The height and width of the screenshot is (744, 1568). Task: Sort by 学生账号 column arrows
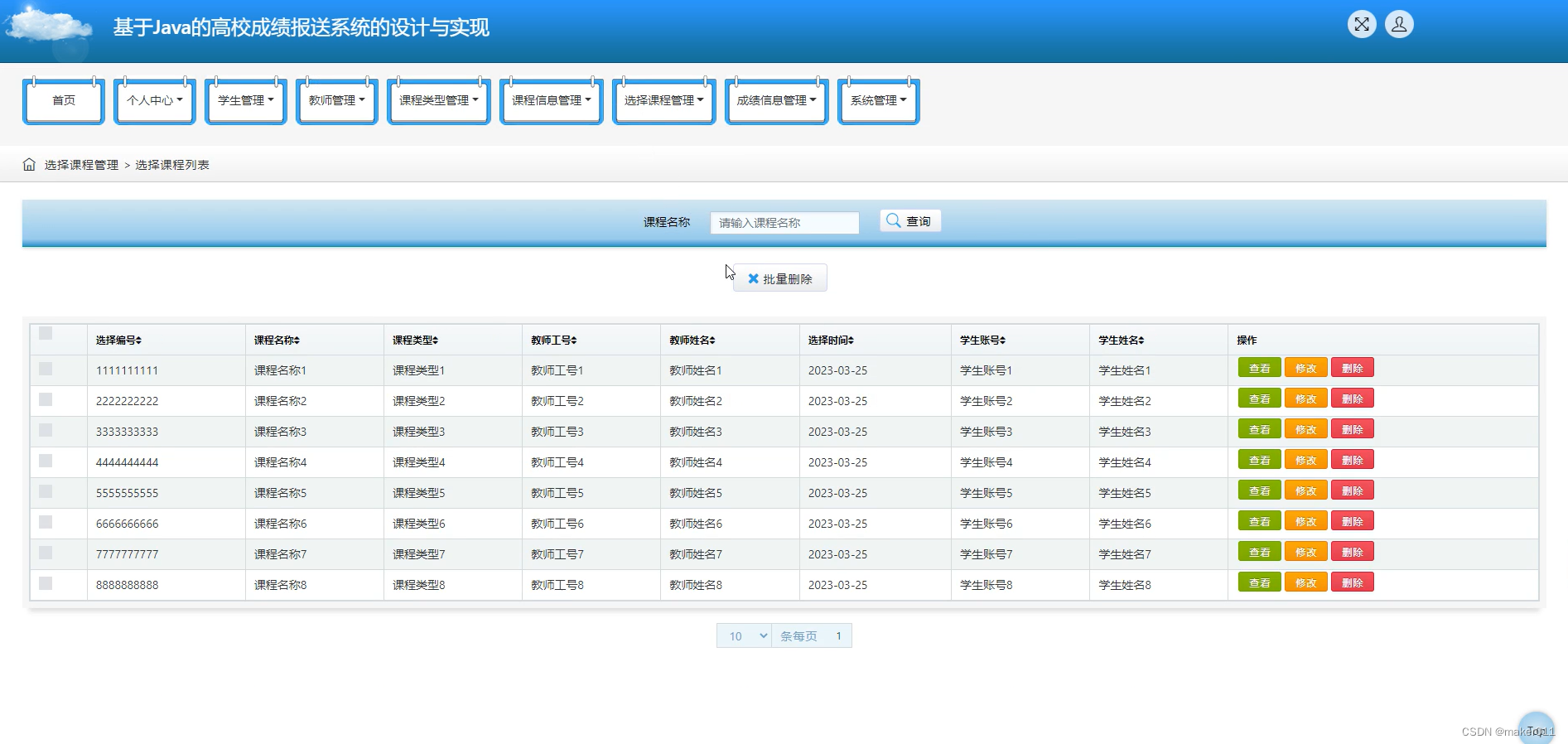click(1002, 341)
